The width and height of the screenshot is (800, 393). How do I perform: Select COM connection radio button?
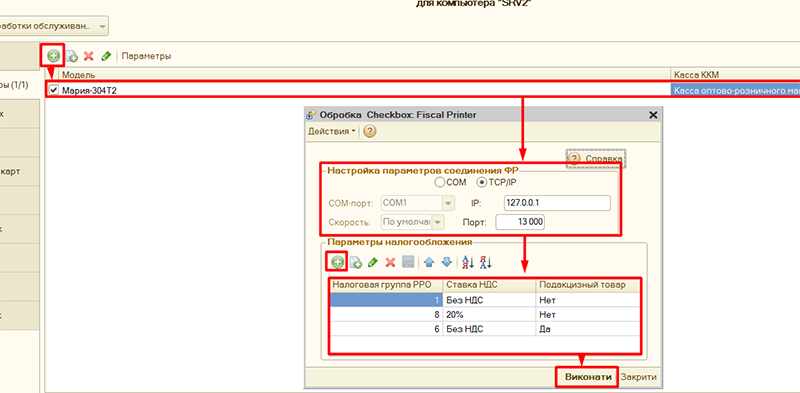point(439,182)
